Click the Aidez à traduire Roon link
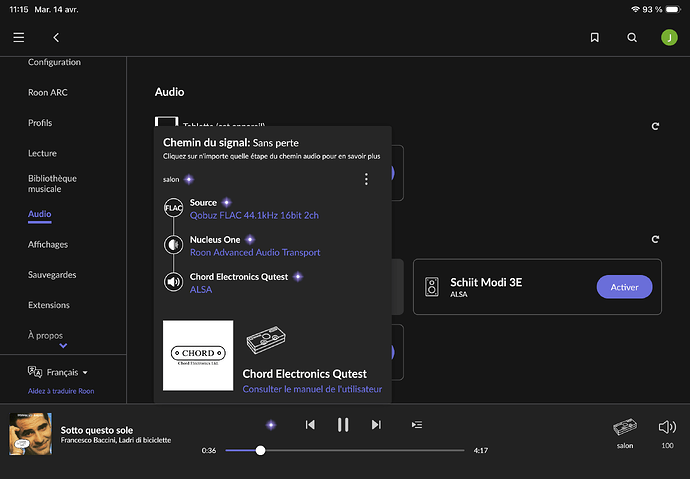690x479 pixels. pos(61,391)
